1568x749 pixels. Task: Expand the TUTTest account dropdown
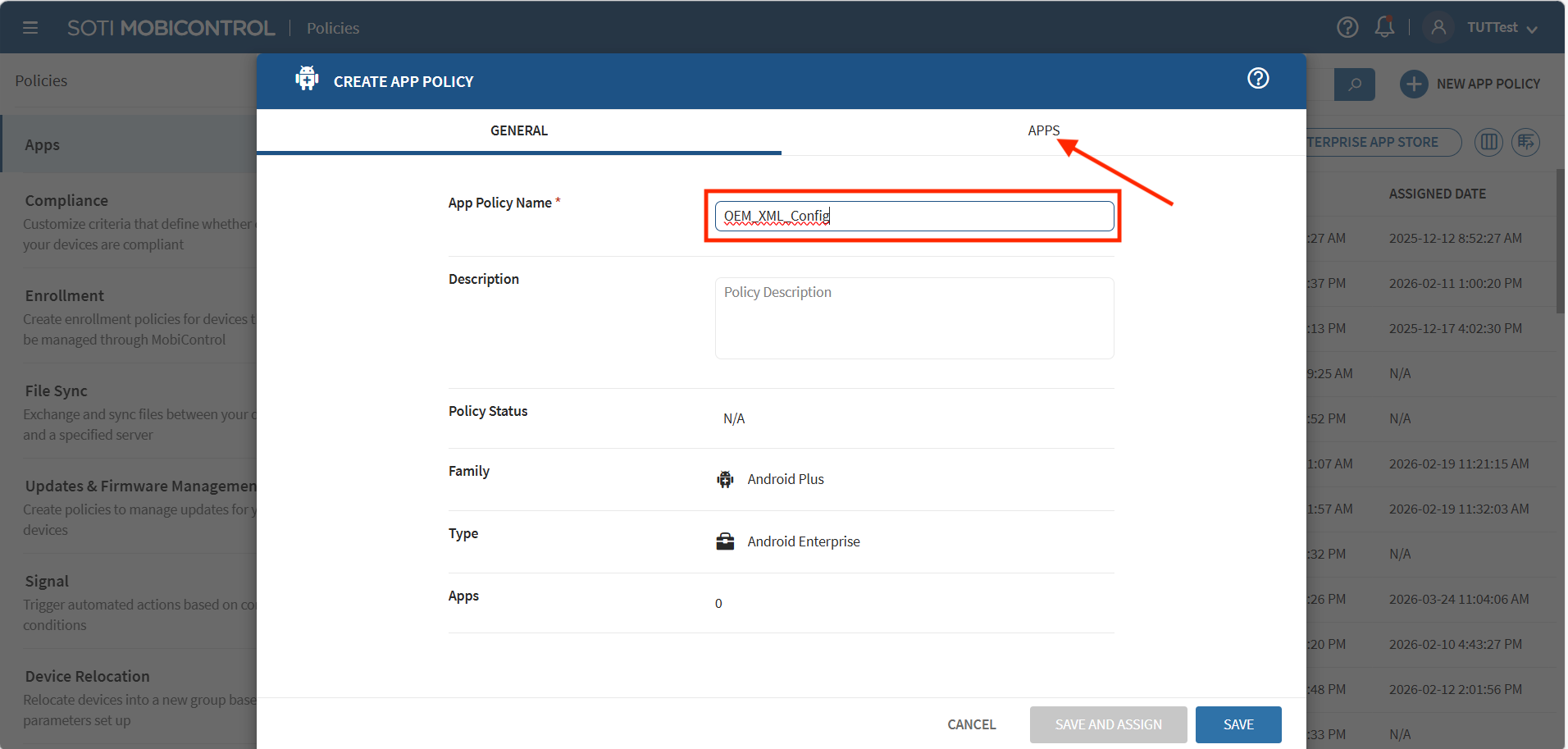(1531, 29)
